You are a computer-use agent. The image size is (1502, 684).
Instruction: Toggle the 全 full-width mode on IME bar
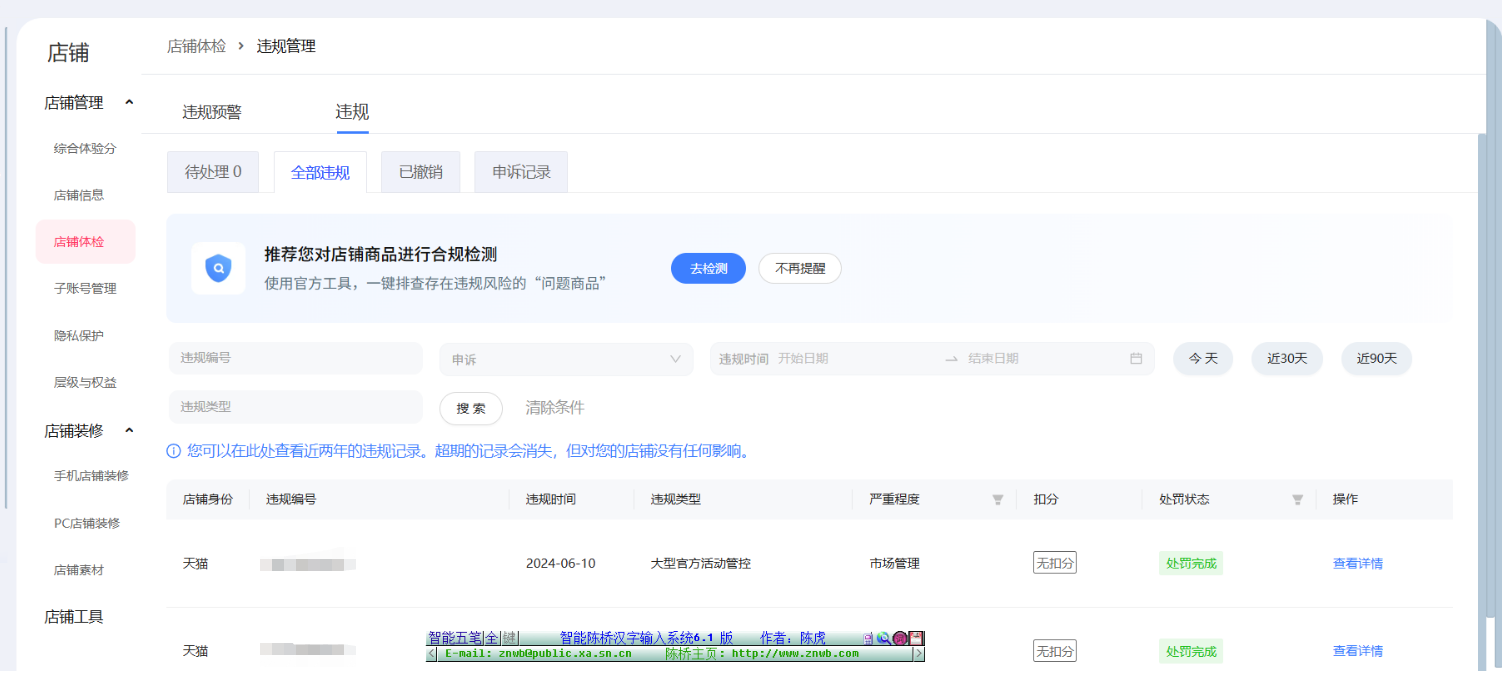[491, 638]
